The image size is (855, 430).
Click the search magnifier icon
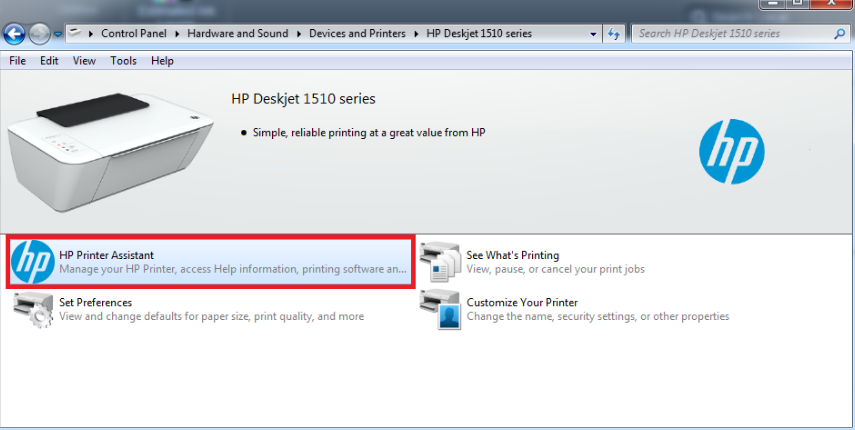pos(840,34)
